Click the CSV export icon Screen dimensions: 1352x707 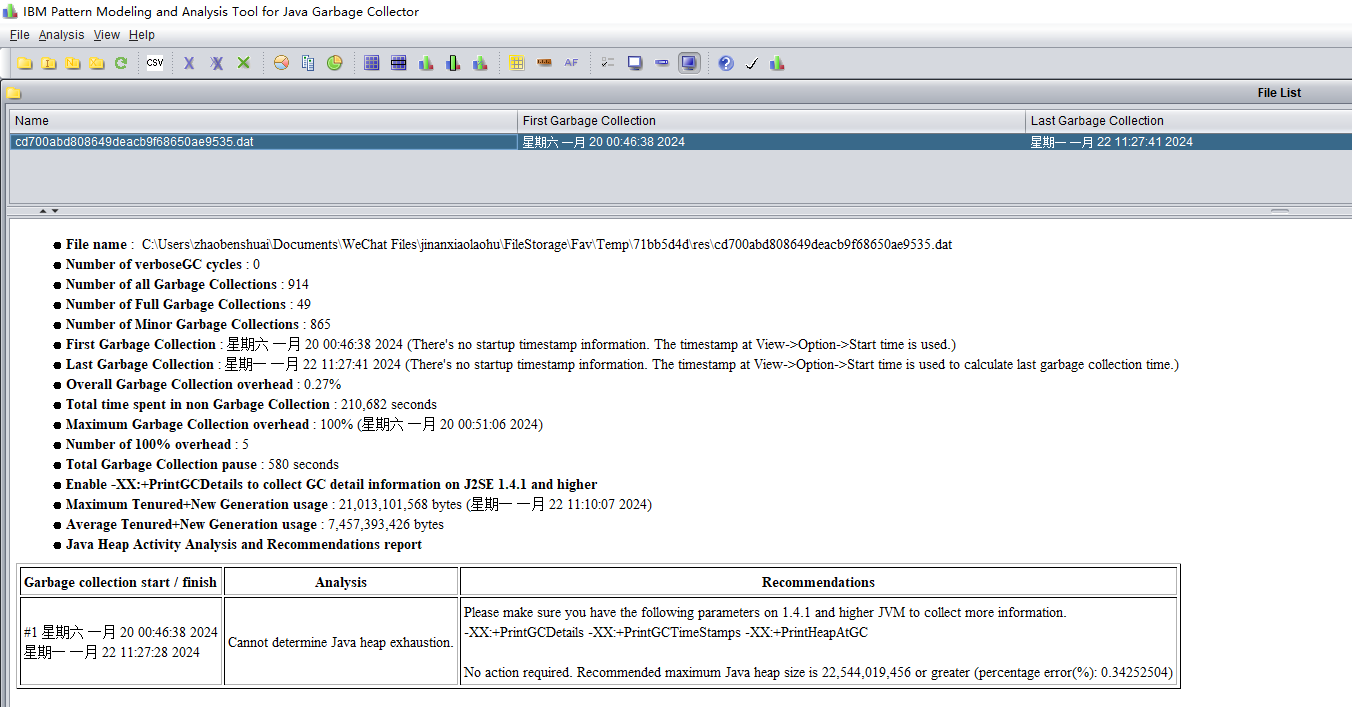(155, 63)
